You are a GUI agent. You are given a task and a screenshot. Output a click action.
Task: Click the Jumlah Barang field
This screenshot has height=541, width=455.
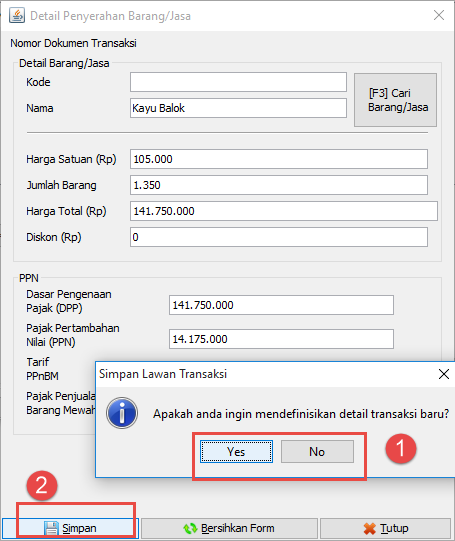[x=279, y=185]
